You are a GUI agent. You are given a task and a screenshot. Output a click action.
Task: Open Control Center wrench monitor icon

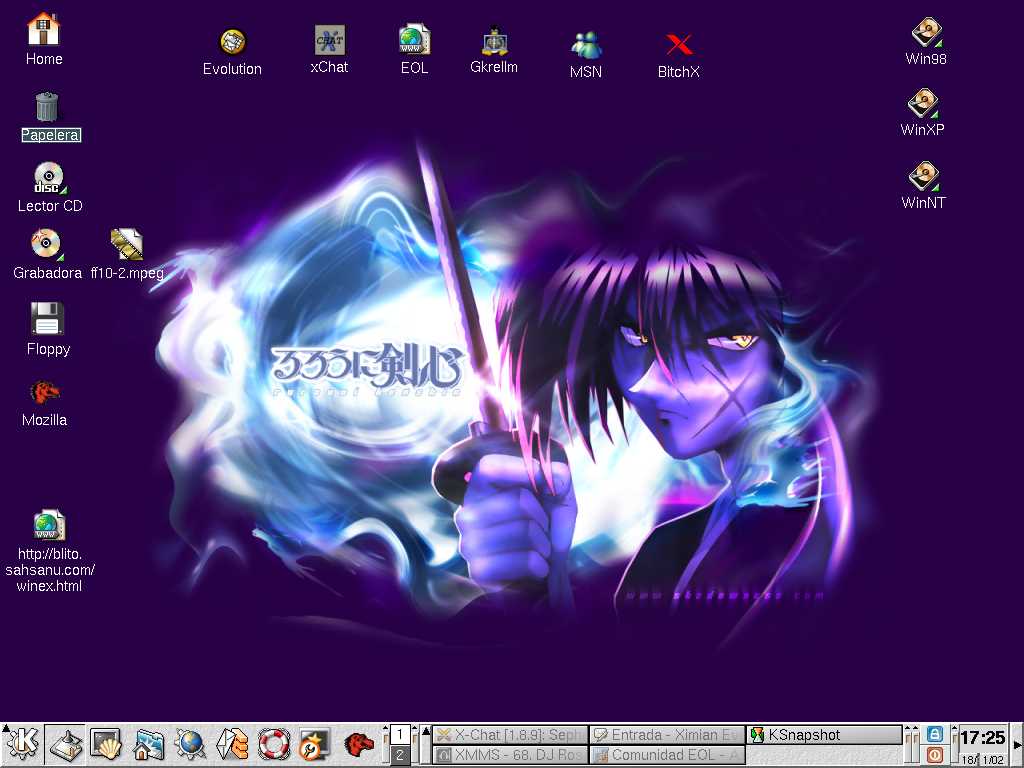[x=315, y=744]
